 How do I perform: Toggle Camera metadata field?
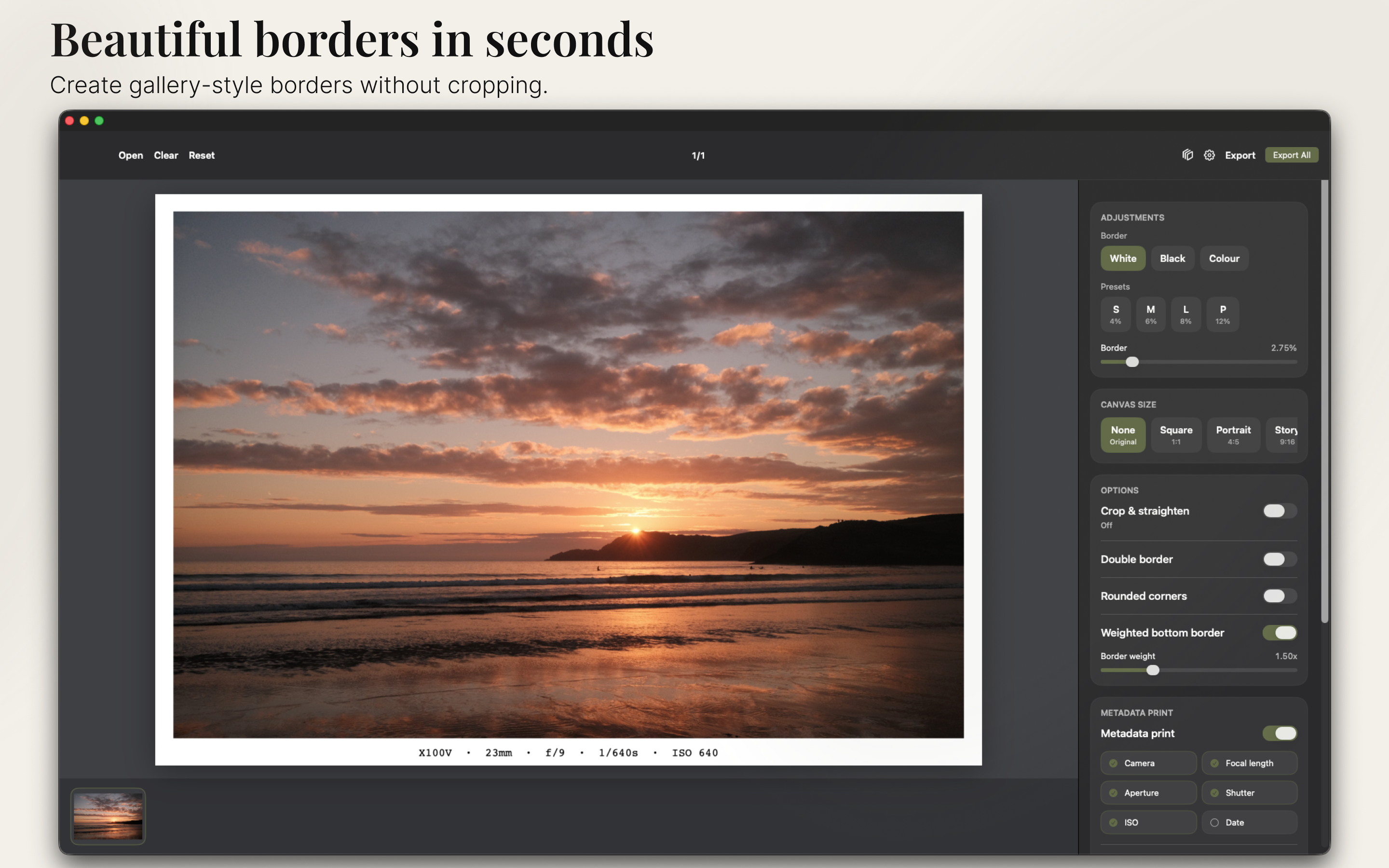[x=1148, y=763]
